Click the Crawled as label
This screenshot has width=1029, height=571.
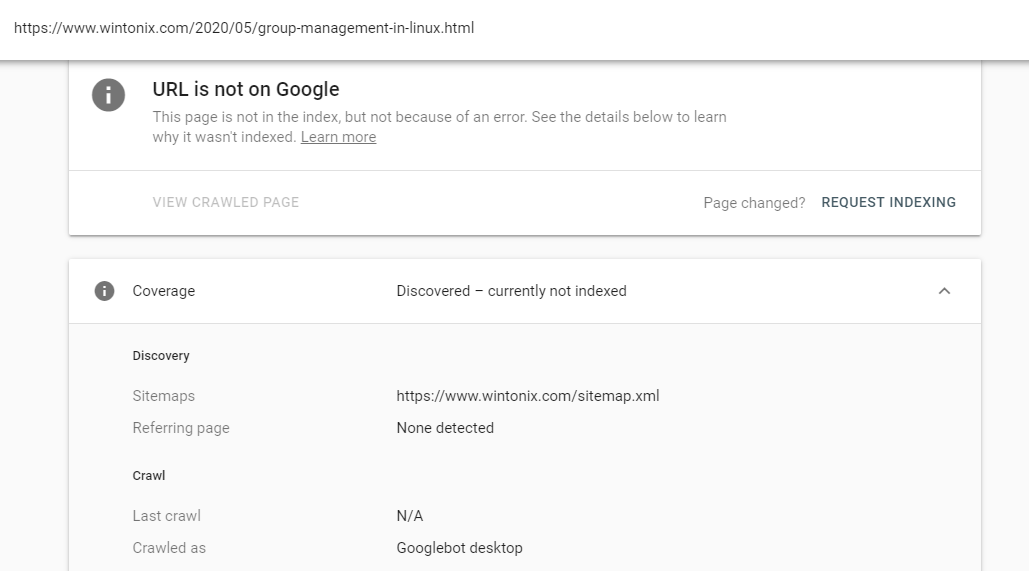[169, 548]
